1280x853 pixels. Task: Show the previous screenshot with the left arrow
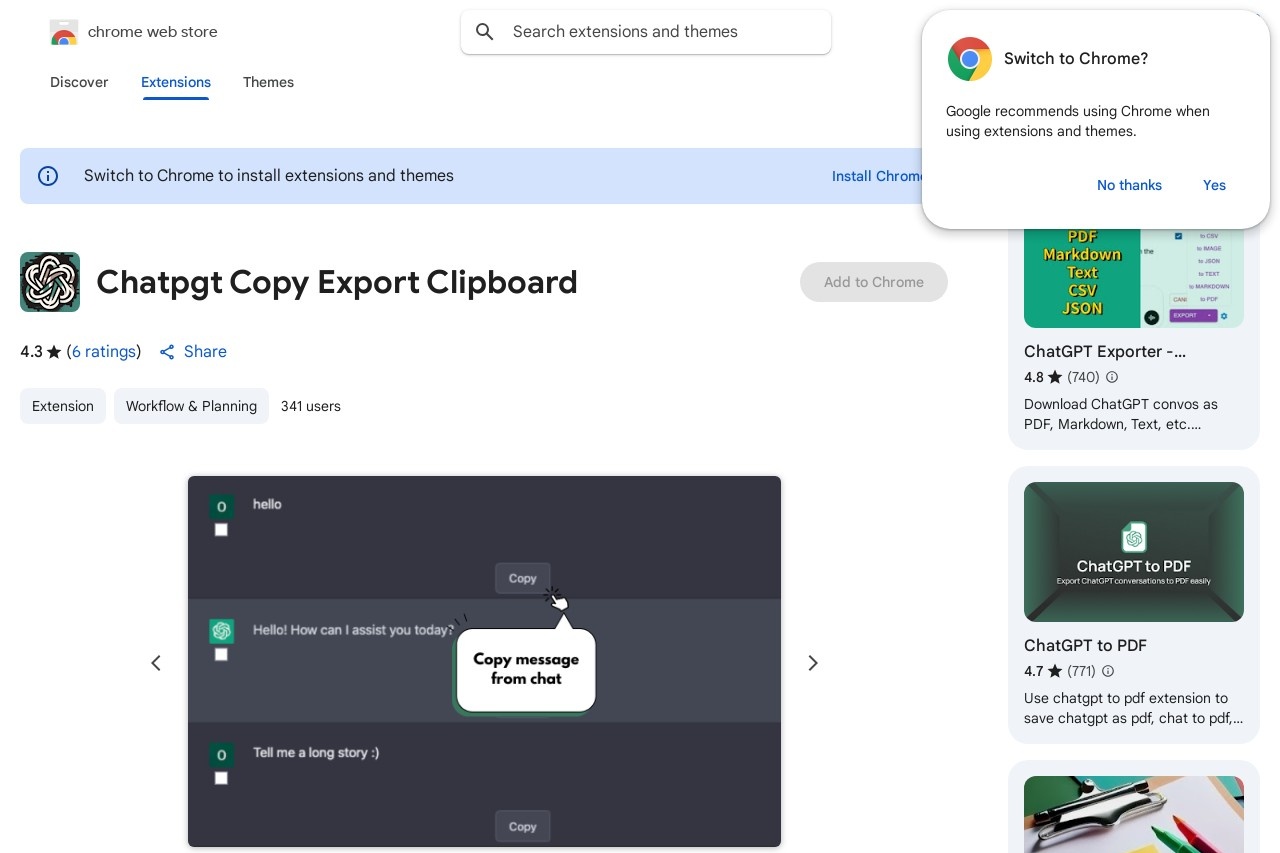pos(156,663)
